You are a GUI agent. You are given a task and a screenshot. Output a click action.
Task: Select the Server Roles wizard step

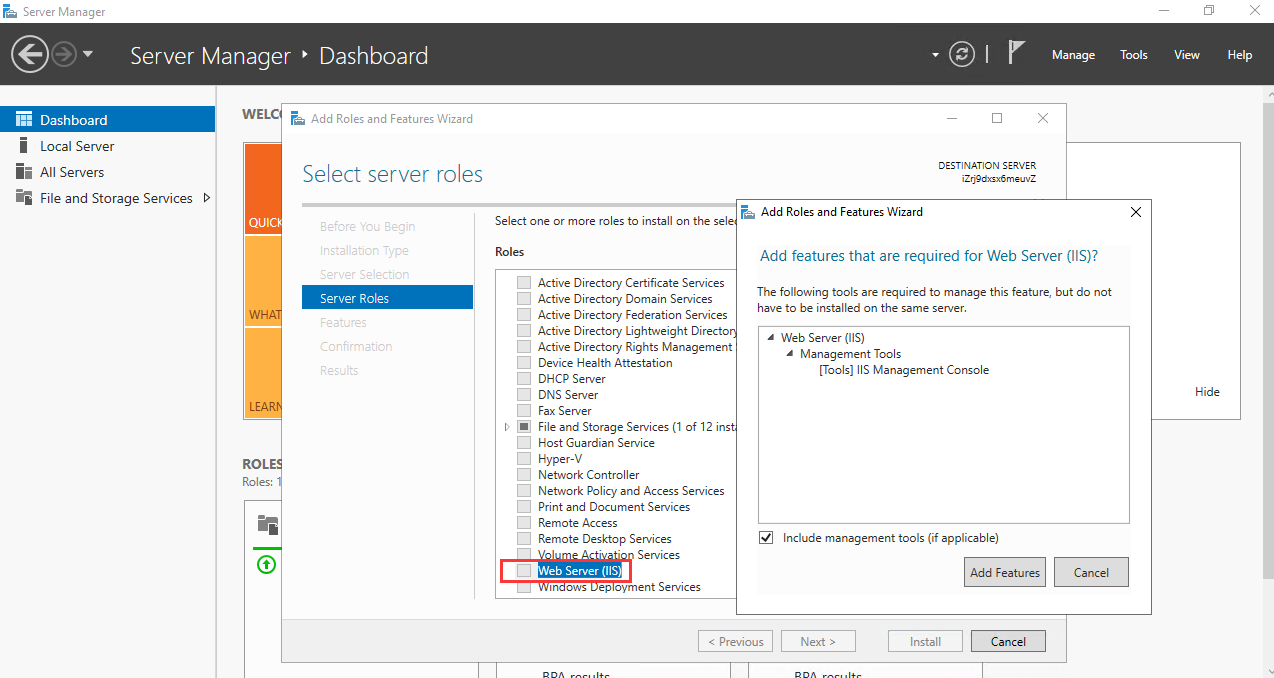(x=387, y=298)
